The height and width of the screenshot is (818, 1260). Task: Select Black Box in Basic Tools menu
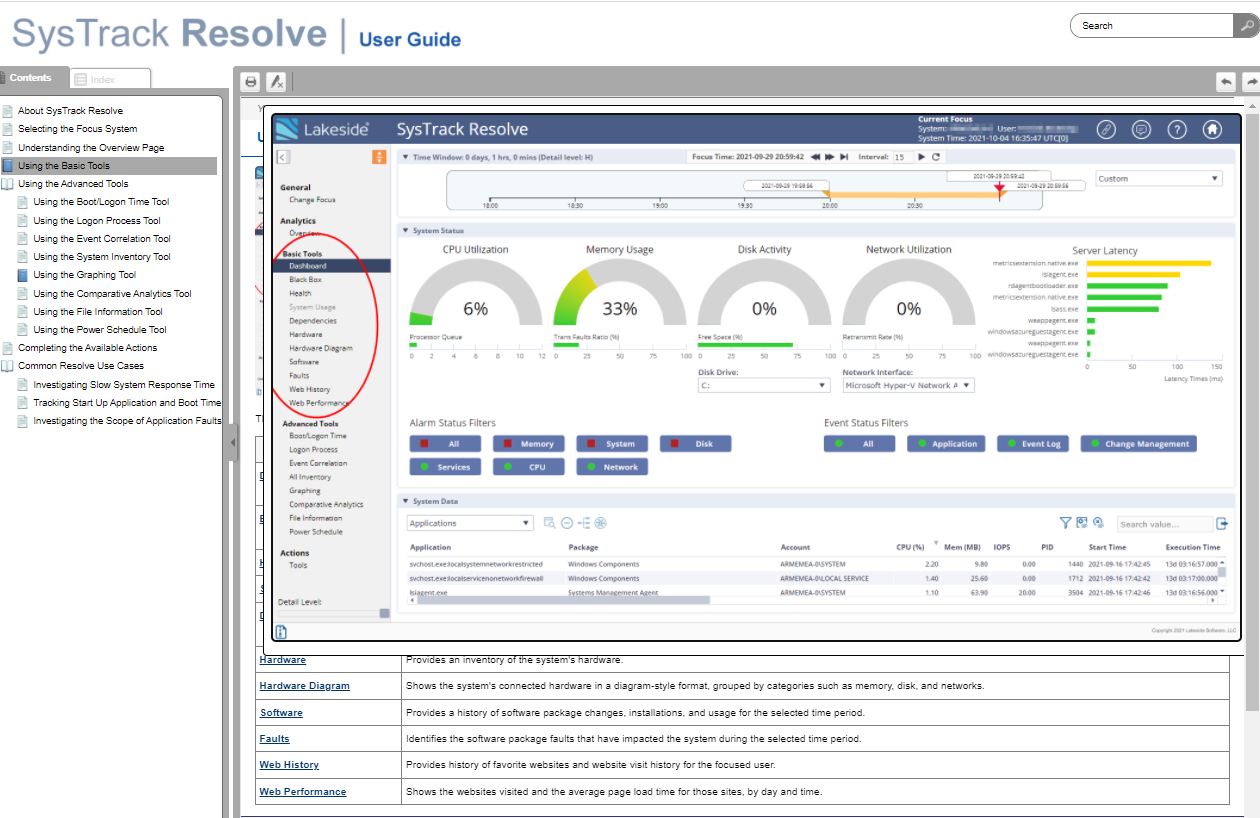[305, 280]
